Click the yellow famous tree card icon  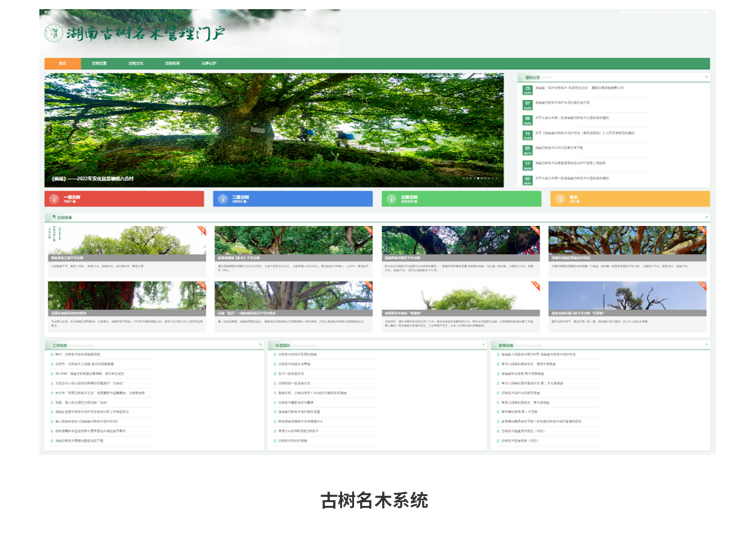click(x=559, y=199)
